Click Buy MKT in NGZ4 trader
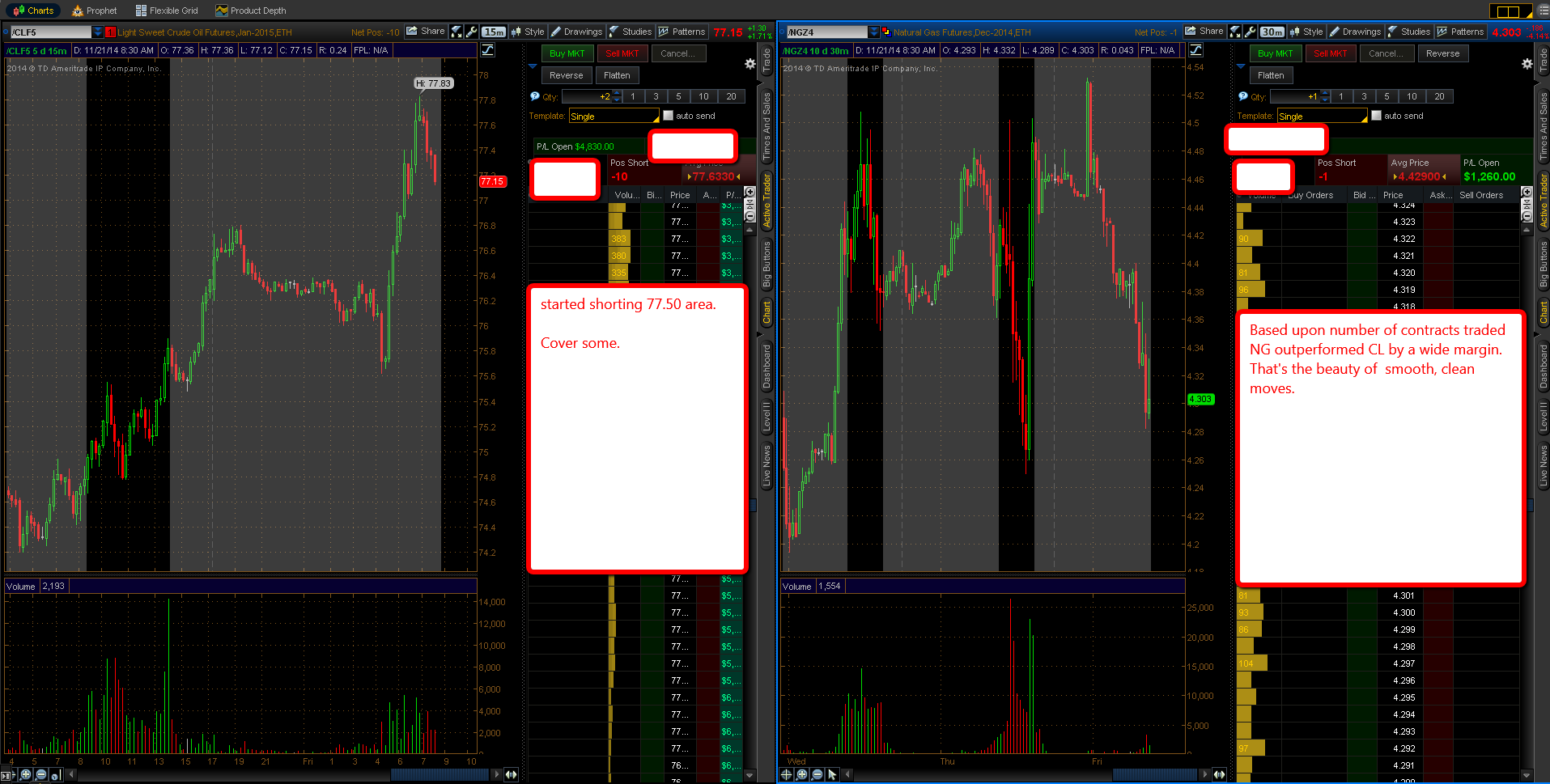This screenshot has width=1550, height=784. [x=1275, y=53]
